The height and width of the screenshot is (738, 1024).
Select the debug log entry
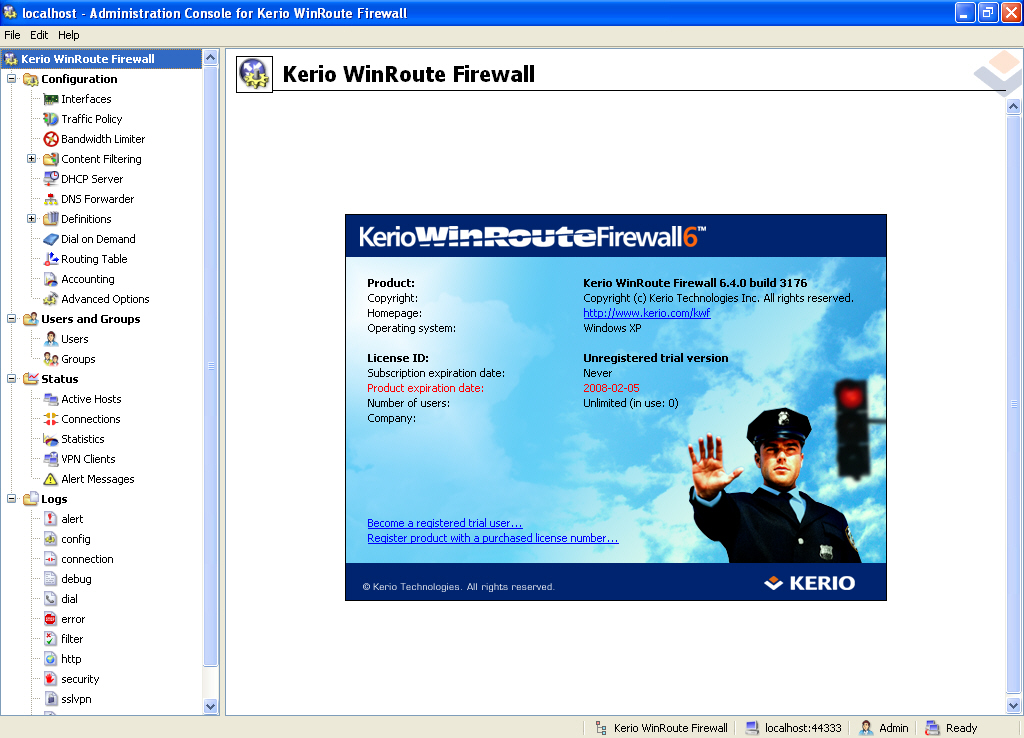click(x=76, y=579)
